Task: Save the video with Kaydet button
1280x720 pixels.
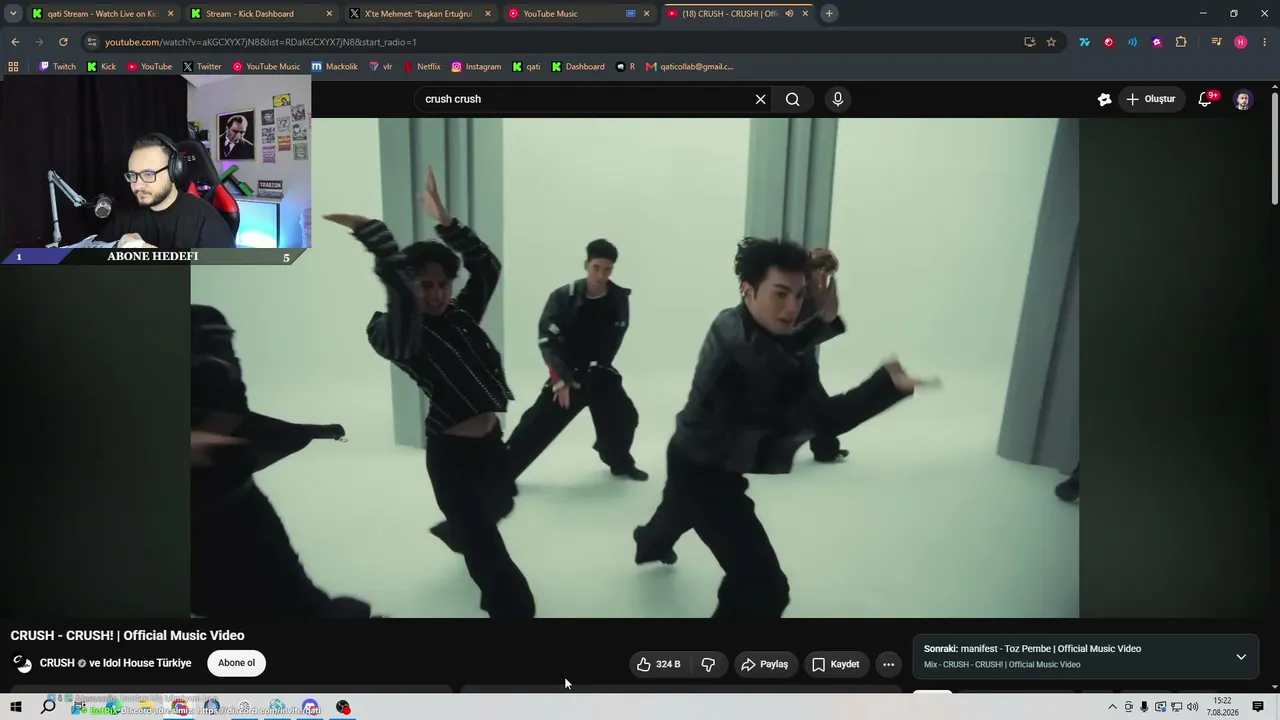Action: pyautogui.click(x=835, y=664)
